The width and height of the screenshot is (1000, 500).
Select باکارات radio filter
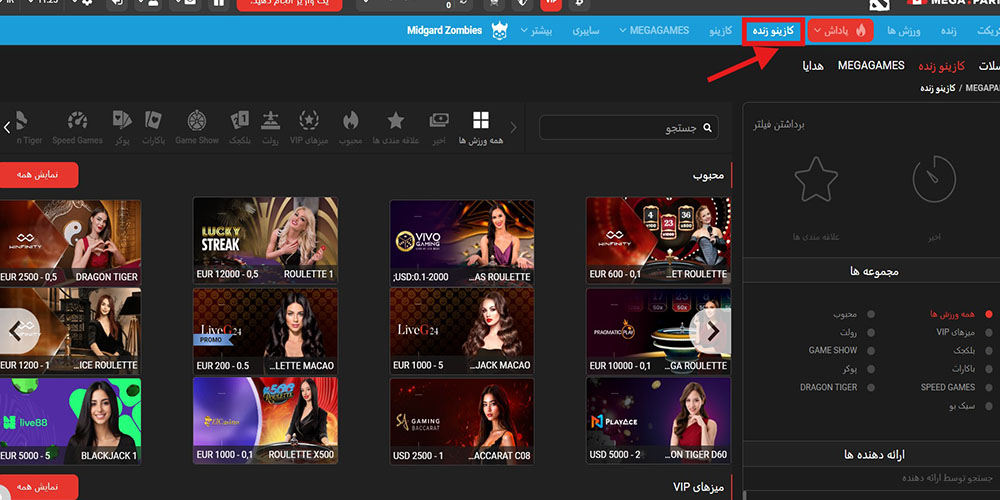tap(989, 369)
